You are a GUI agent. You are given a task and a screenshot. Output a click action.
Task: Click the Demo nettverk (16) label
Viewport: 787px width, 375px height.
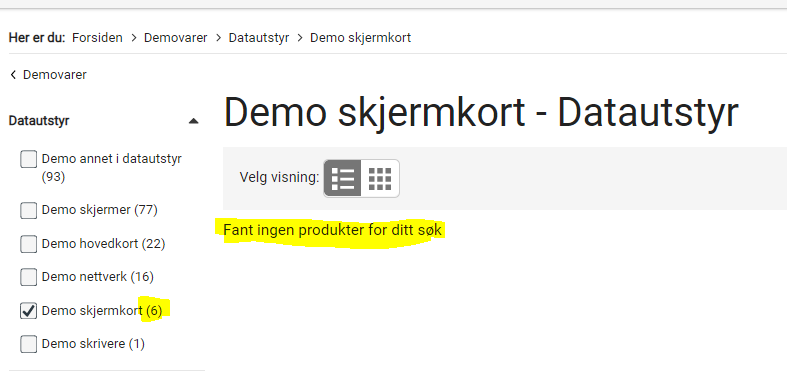[97, 277]
